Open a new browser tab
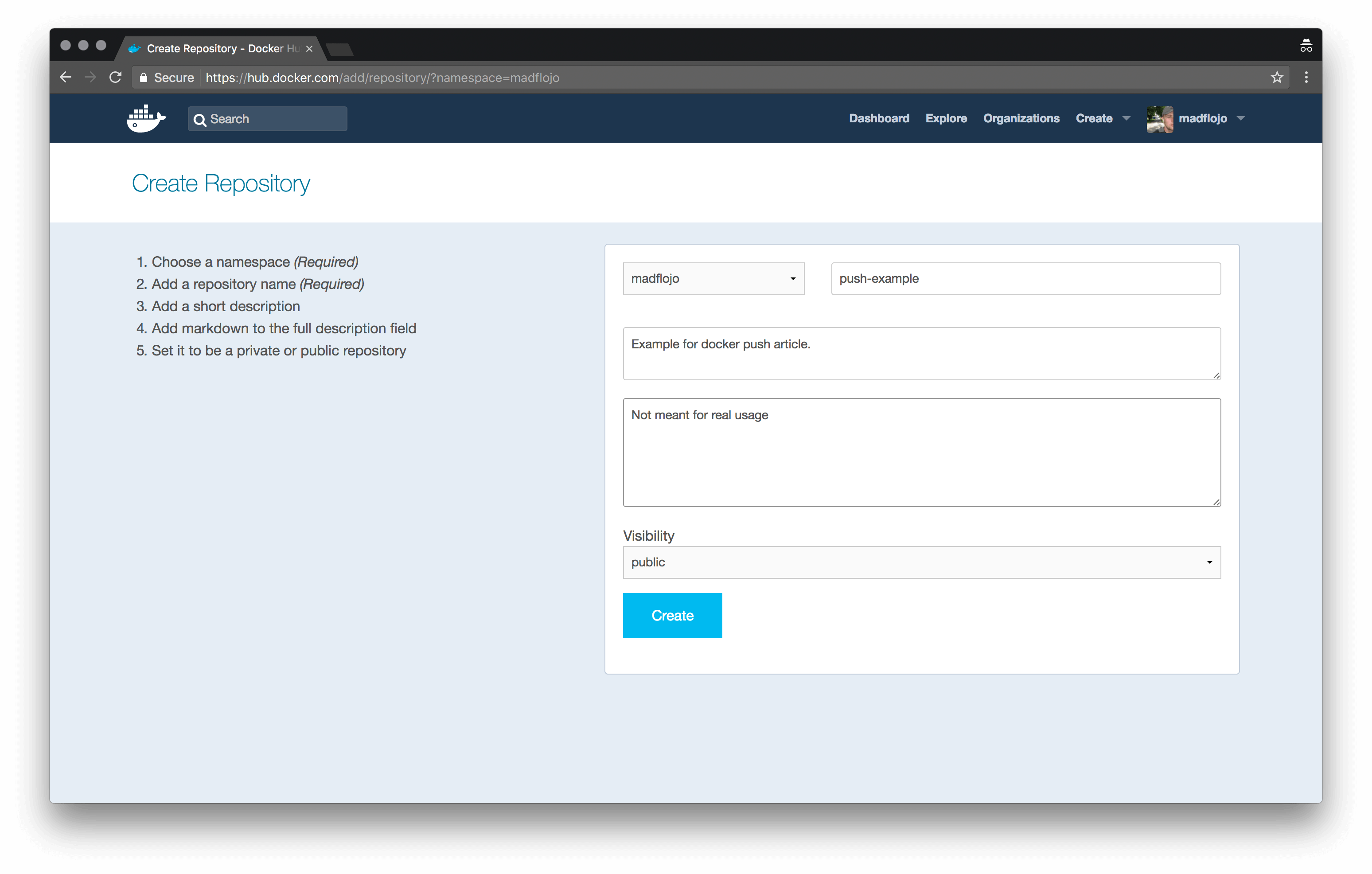Image resolution: width=1372 pixels, height=874 pixels. pos(341,50)
